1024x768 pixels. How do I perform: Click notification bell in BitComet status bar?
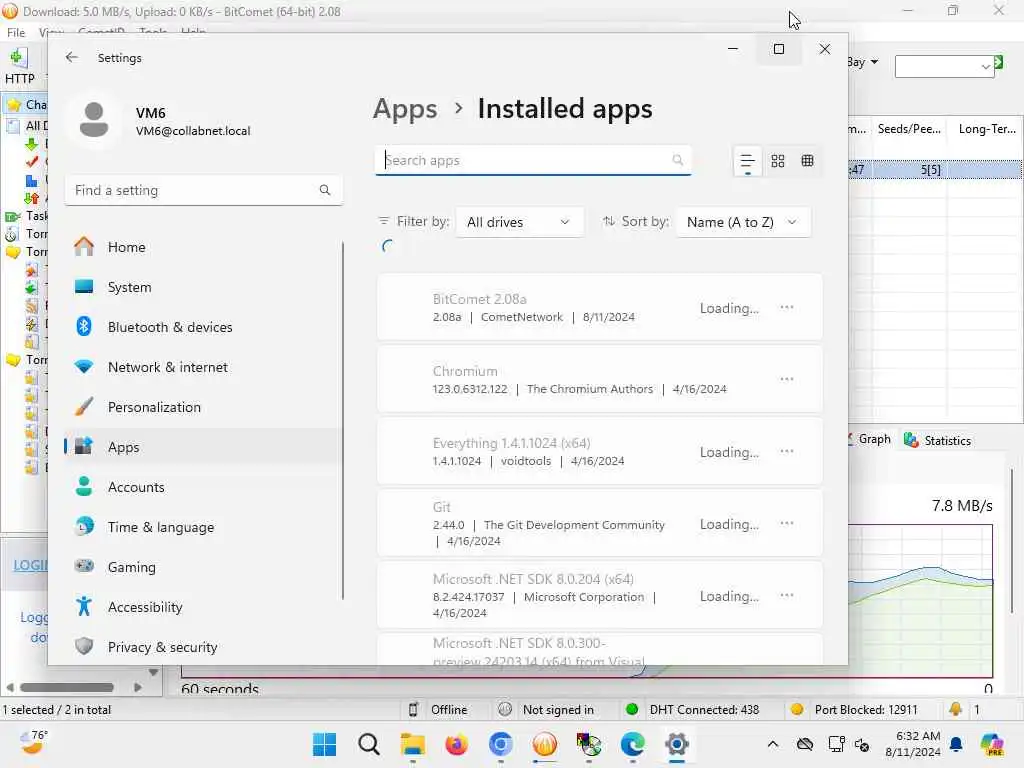[x=955, y=709]
